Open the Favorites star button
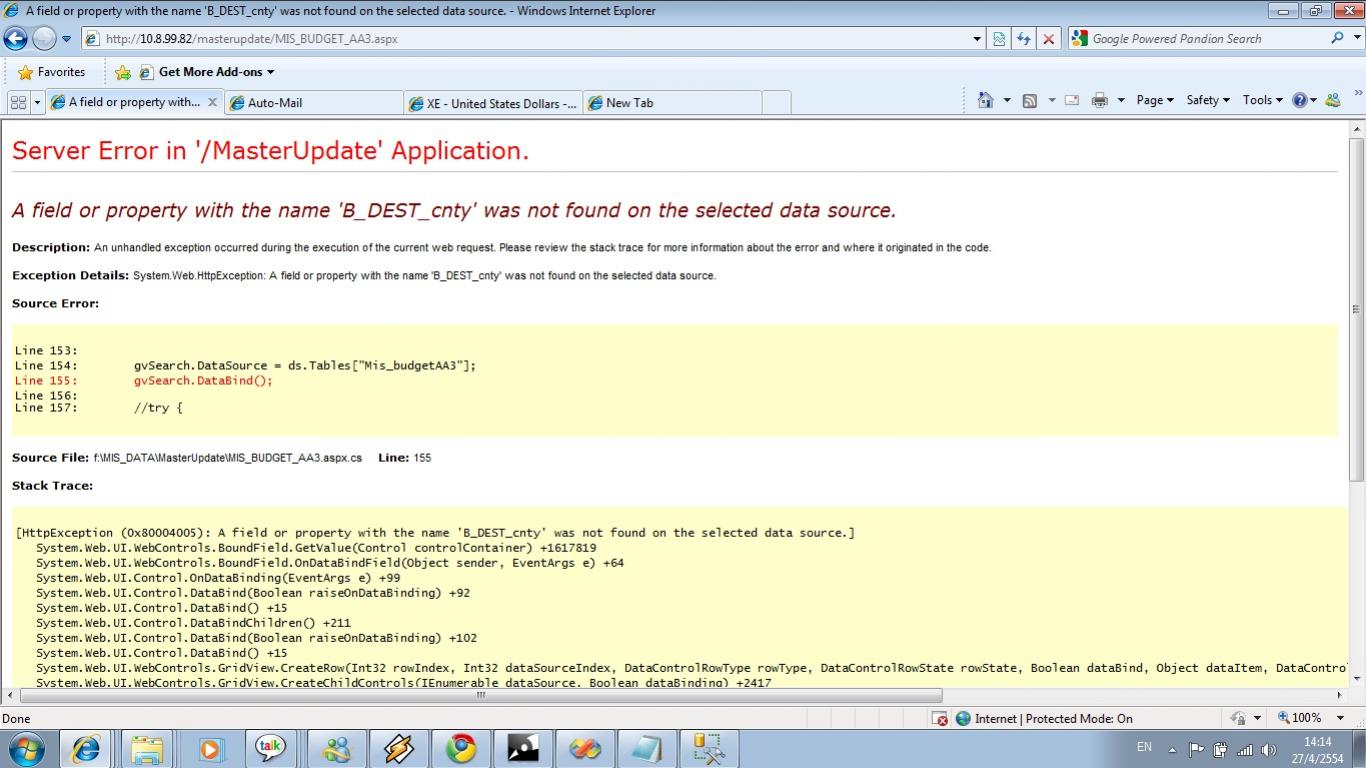Viewport: 1366px width, 768px height. point(52,72)
